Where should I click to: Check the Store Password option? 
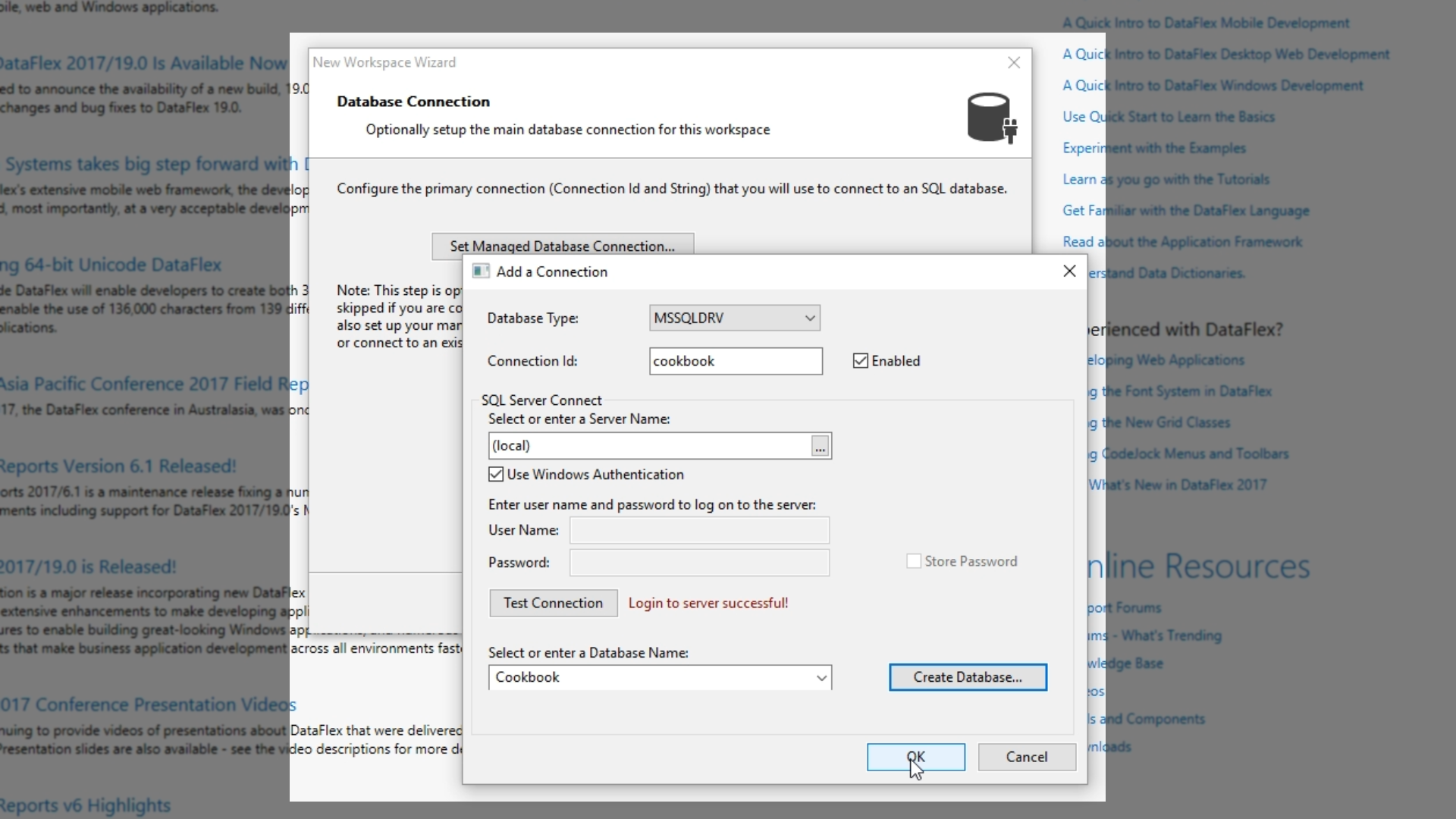(x=914, y=561)
